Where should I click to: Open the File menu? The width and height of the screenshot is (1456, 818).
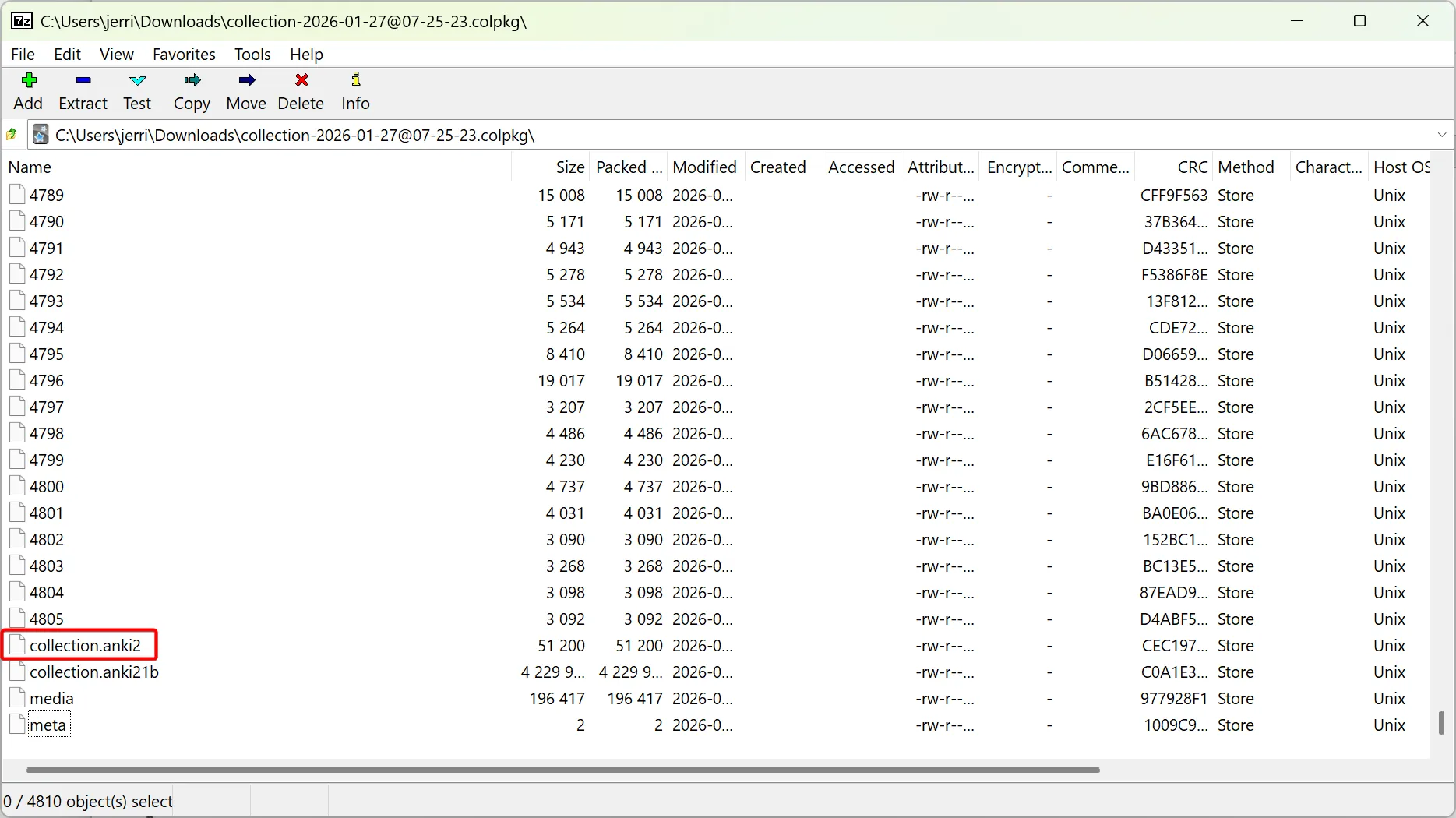(x=23, y=55)
